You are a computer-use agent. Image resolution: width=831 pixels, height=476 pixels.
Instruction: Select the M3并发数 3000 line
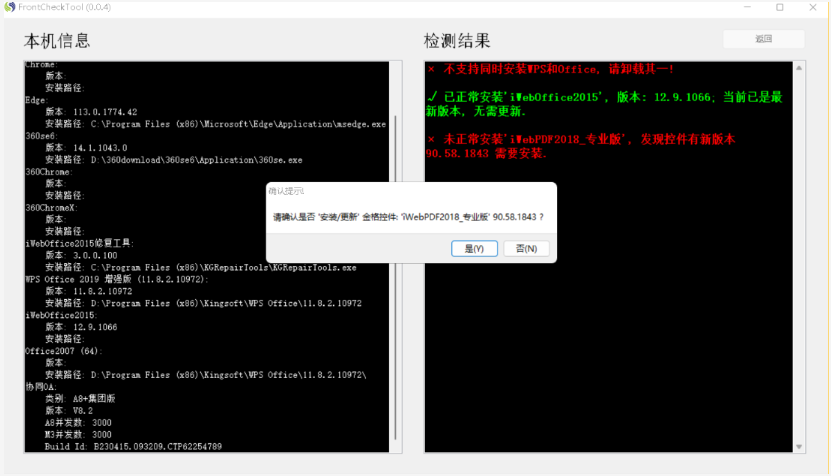78,435
